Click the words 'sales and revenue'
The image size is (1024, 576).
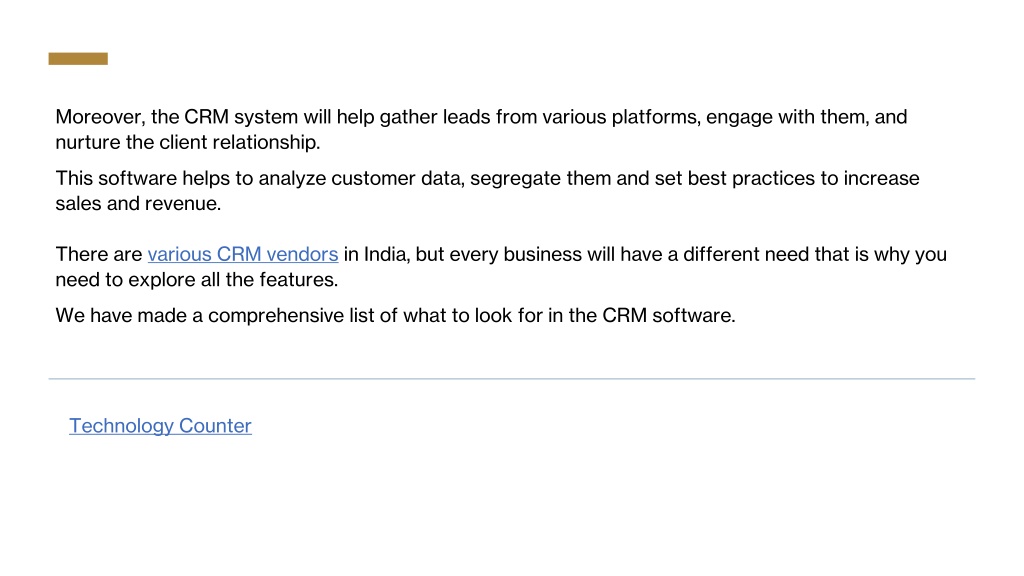point(138,204)
